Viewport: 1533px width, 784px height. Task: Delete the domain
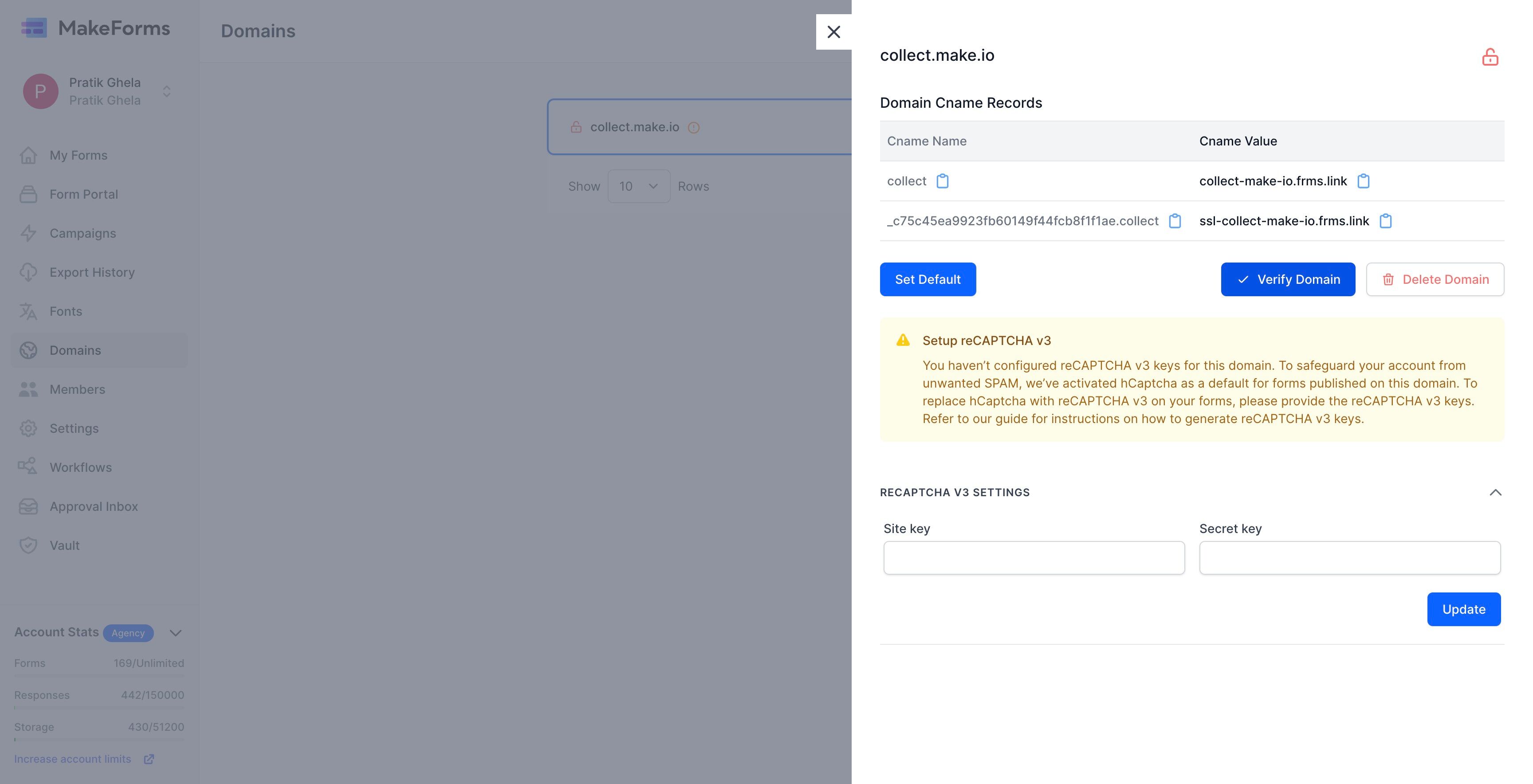[1435, 279]
